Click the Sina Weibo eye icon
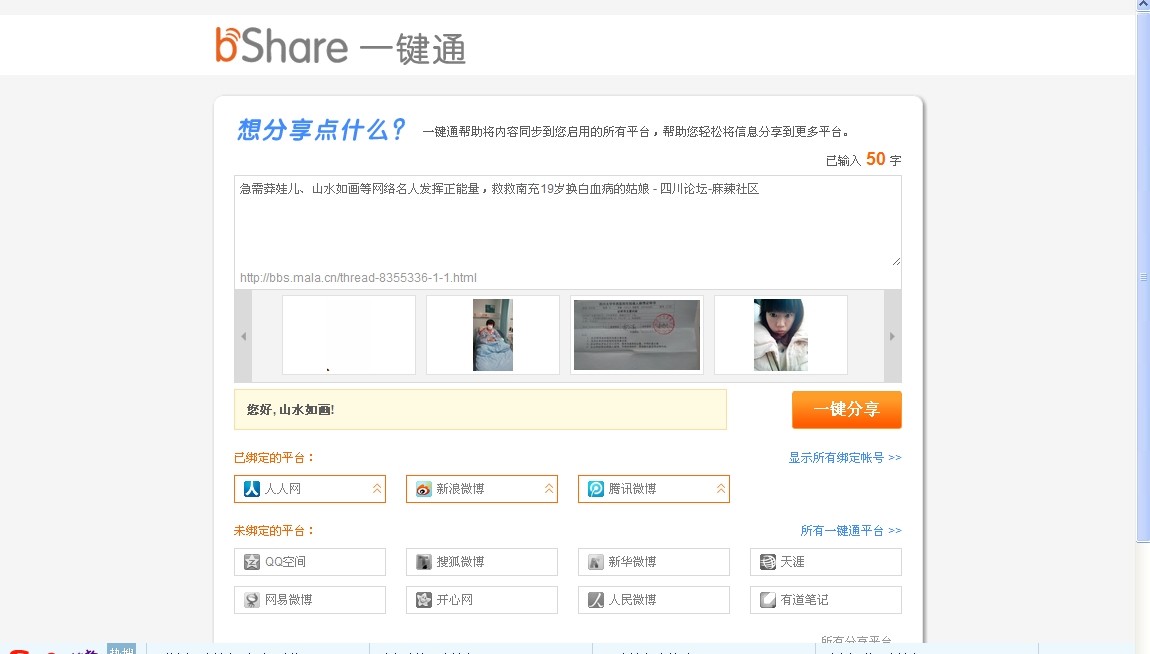Screen dimensions: 1150x654 [424, 489]
